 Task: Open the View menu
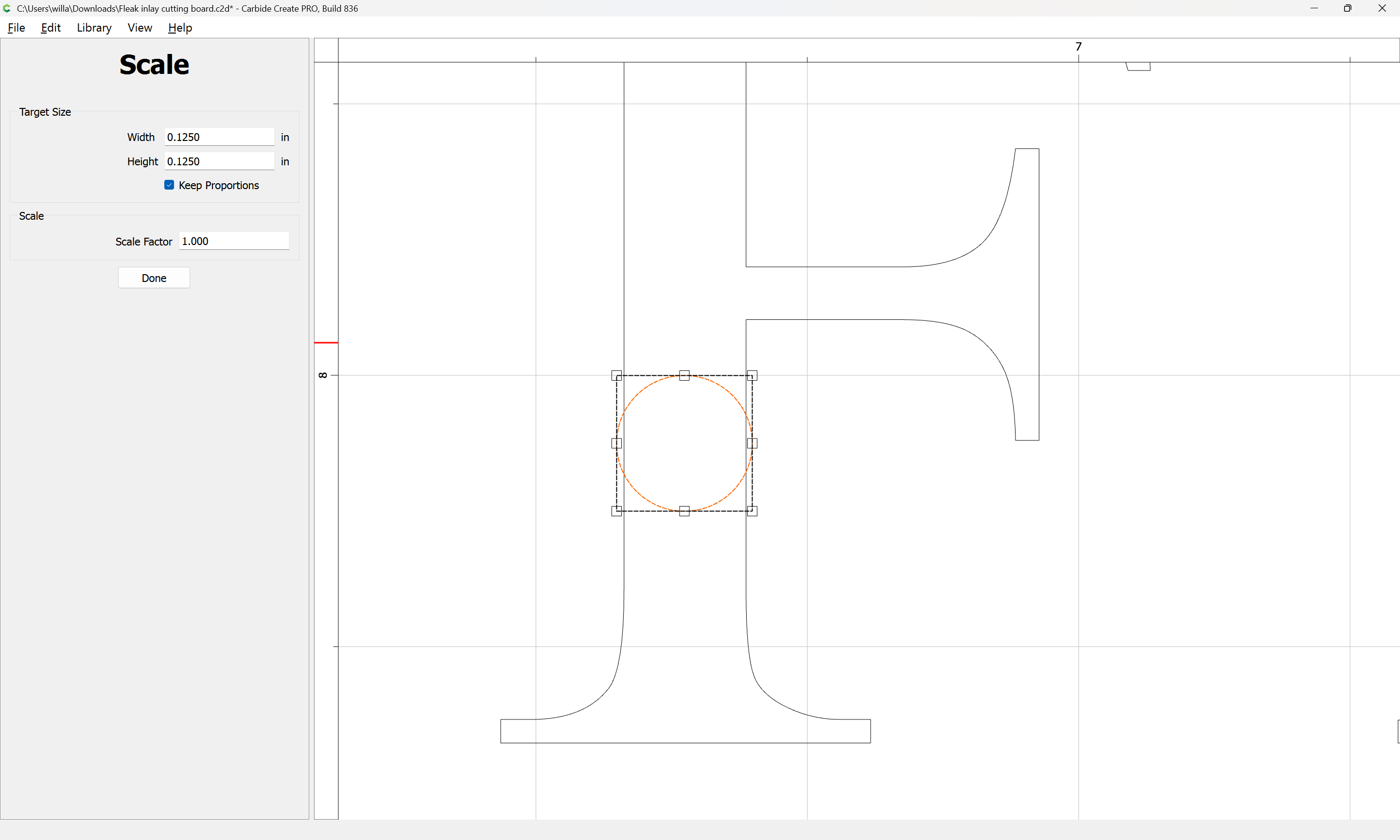[140, 28]
